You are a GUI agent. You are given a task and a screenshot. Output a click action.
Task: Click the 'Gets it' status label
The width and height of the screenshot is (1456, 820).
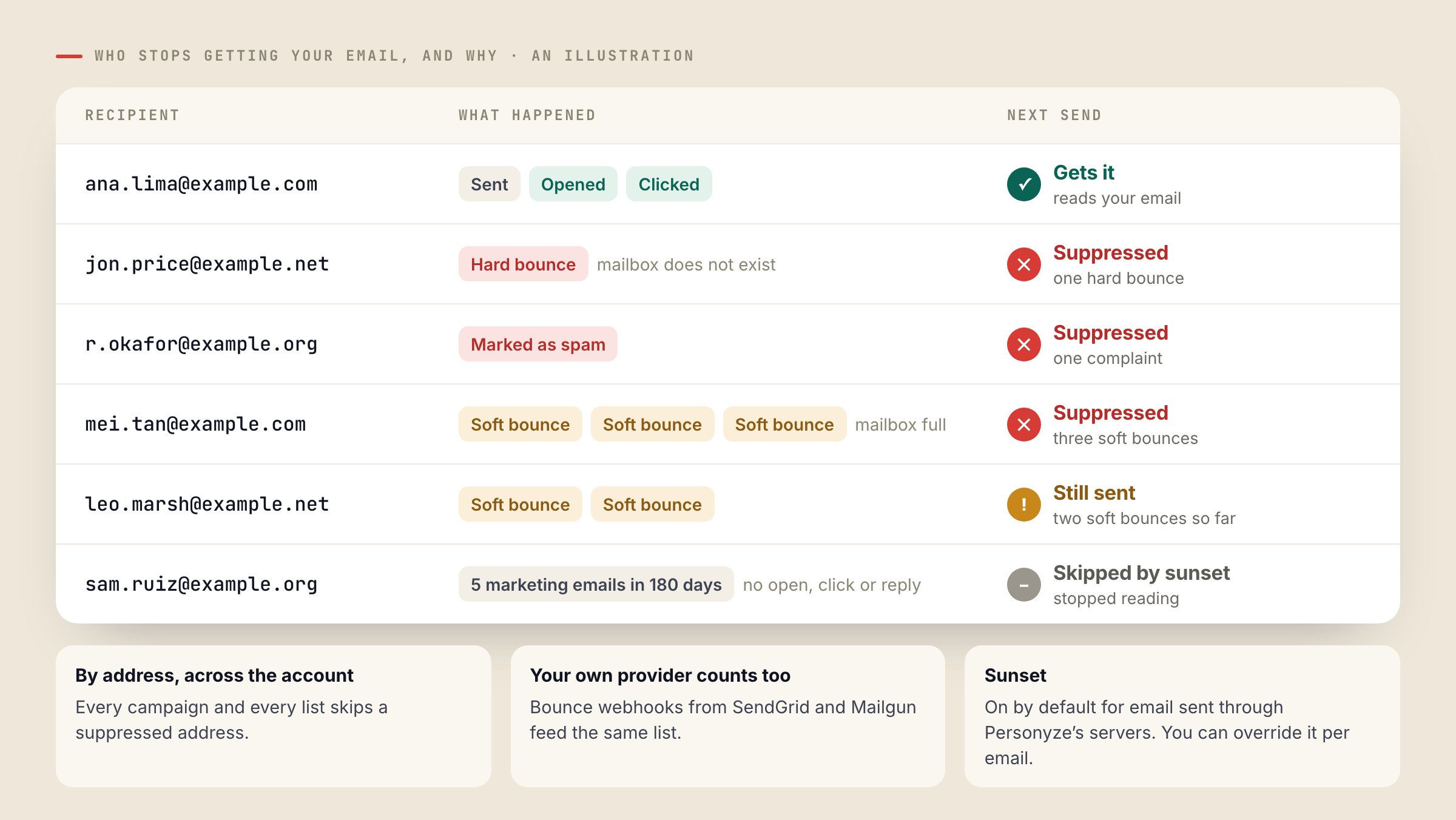tap(1084, 173)
